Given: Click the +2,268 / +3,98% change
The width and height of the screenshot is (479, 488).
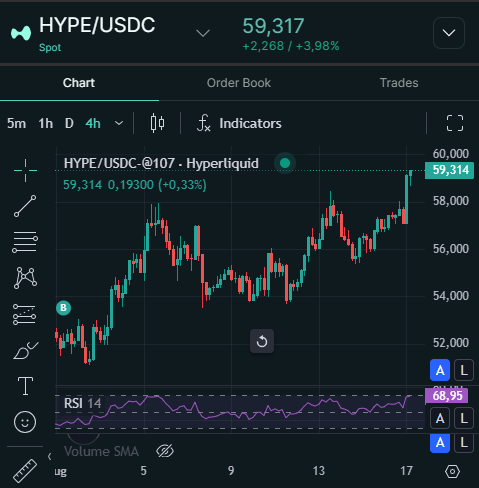Looking at the screenshot, I should point(291,46).
